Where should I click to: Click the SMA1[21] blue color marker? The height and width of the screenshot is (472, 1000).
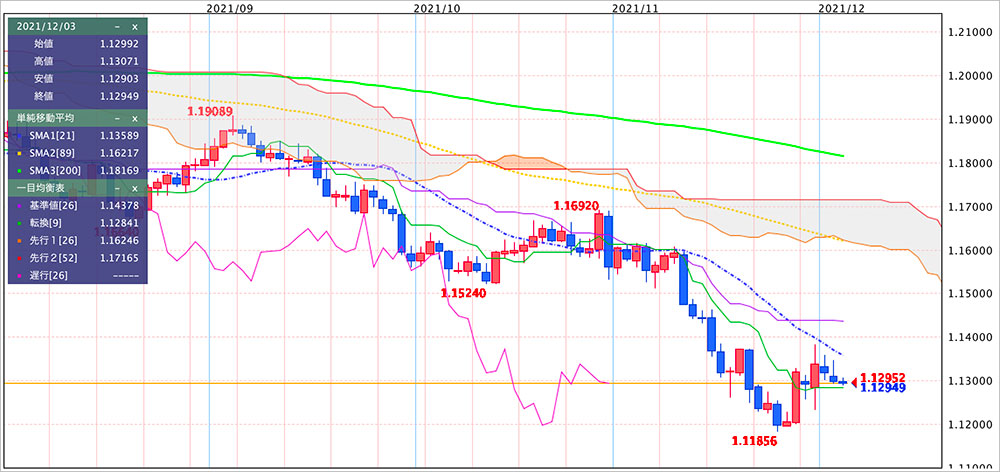(x=18, y=135)
